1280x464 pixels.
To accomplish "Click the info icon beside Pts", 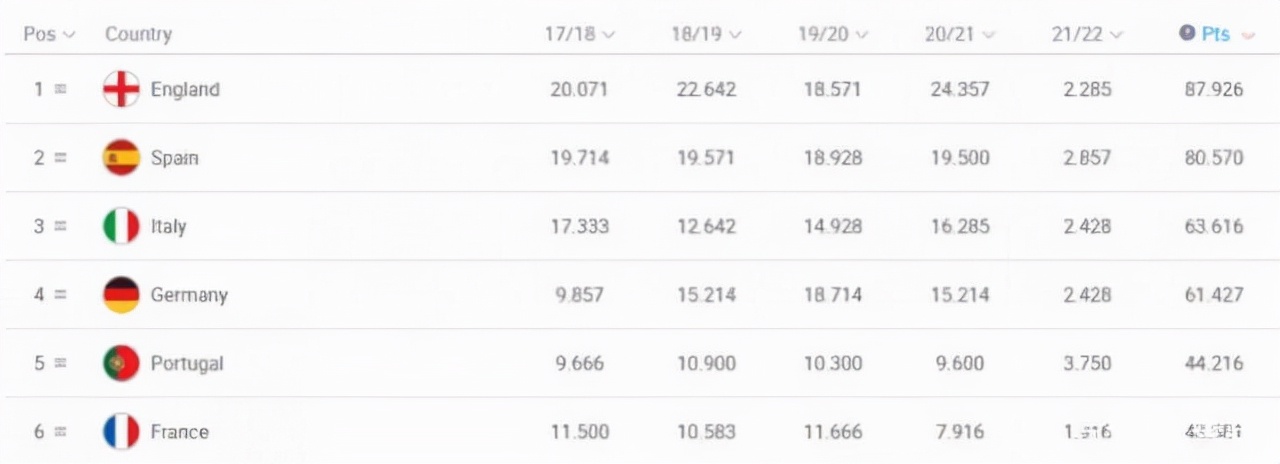I will pos(1187,33).
